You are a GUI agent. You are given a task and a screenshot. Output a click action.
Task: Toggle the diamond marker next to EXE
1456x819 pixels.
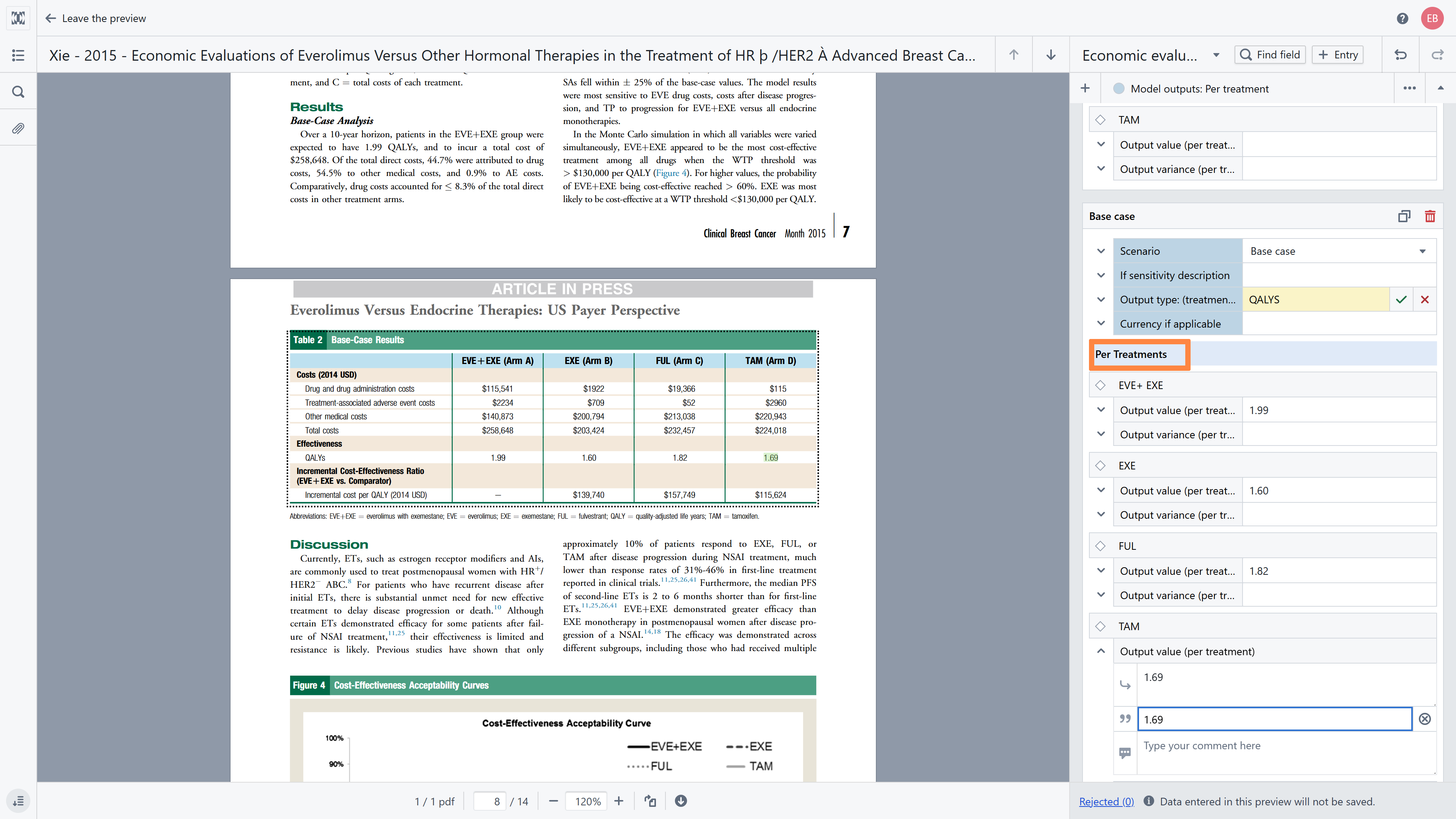(1100, 466)
